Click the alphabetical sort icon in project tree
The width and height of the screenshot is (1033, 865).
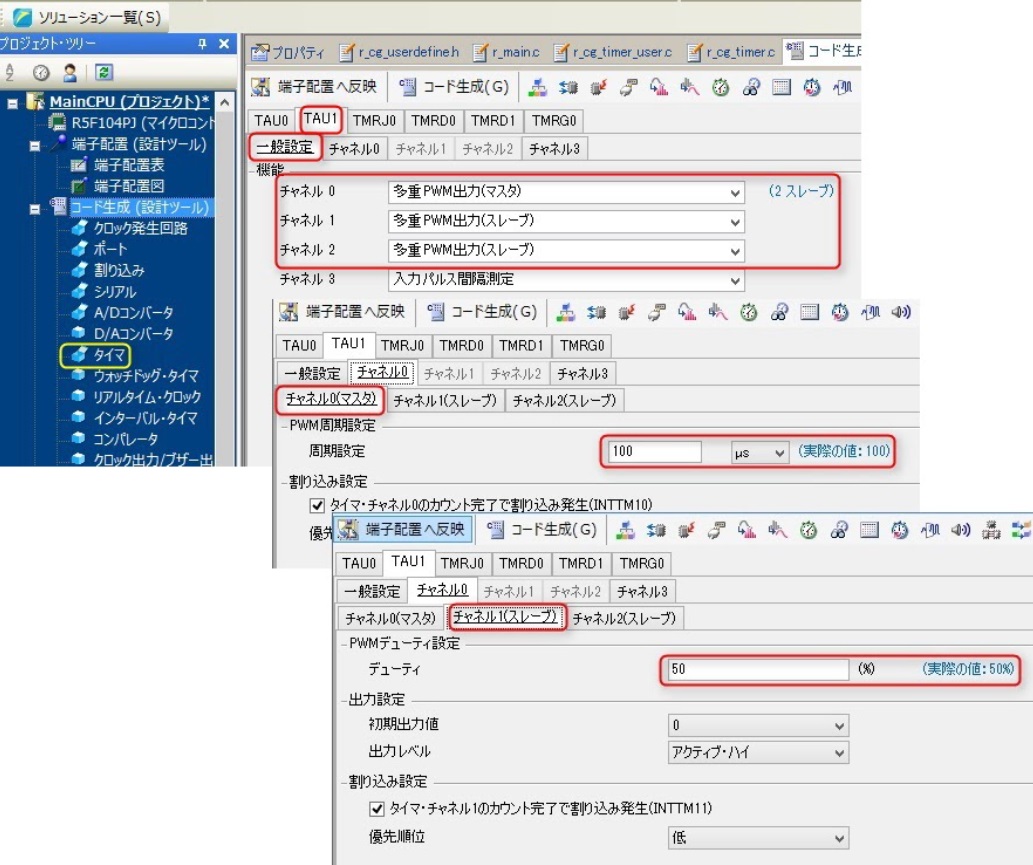point(10,72)
